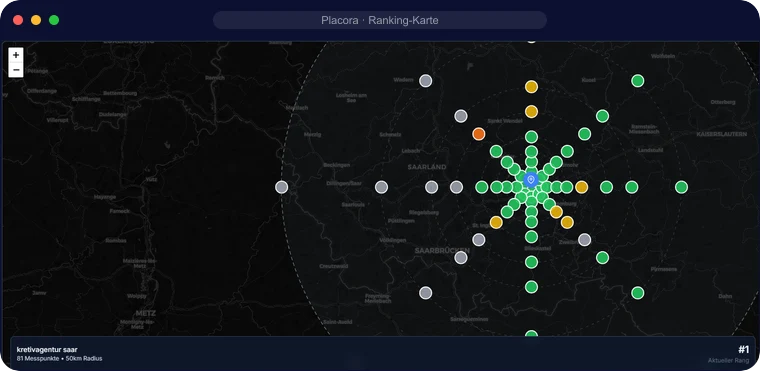Click the lowest fully visible green marker below center

(x=532, y=287)
